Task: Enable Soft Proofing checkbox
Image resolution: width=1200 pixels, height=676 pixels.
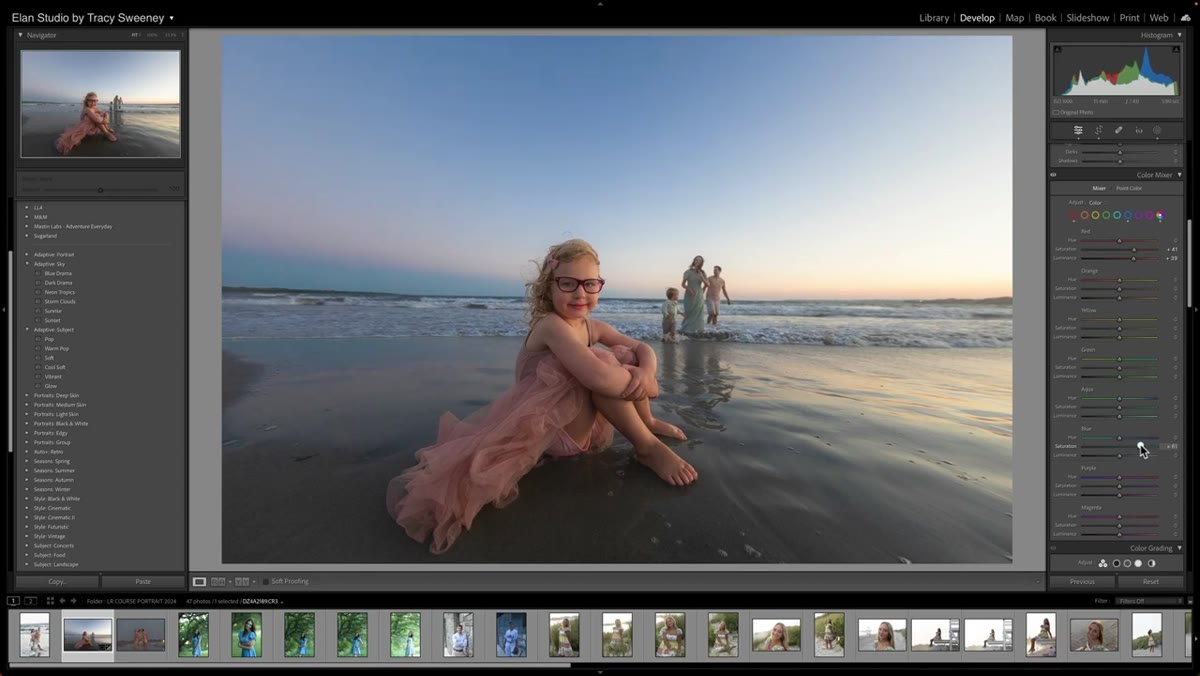Action: (x=265, y=581)
